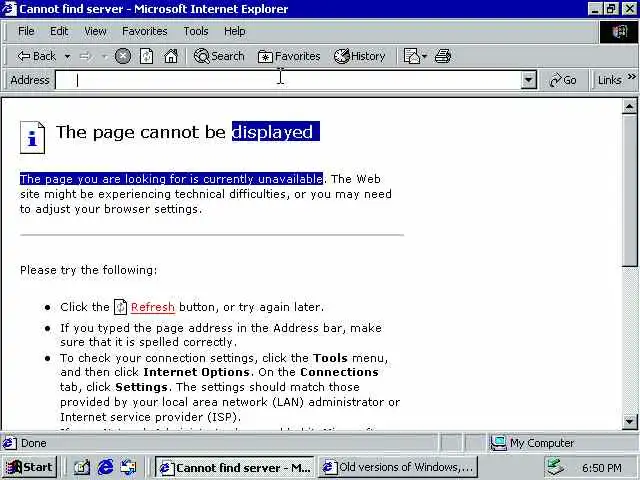Viewport: 640px width, 480px height.
Task: Click the Back arrow button
Action: 36,56
